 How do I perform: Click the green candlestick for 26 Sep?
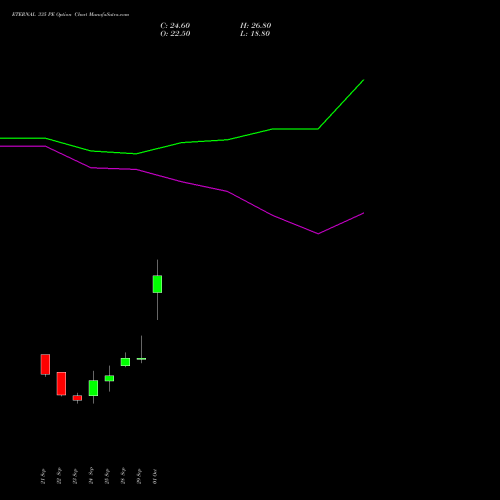pos(125,362)
